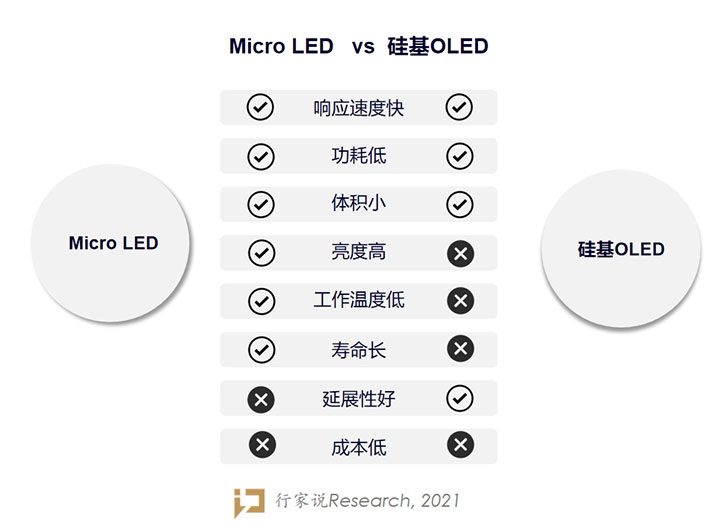
Task: Click Micro LED cross icon for 成本低
Action: pos(262,445)
